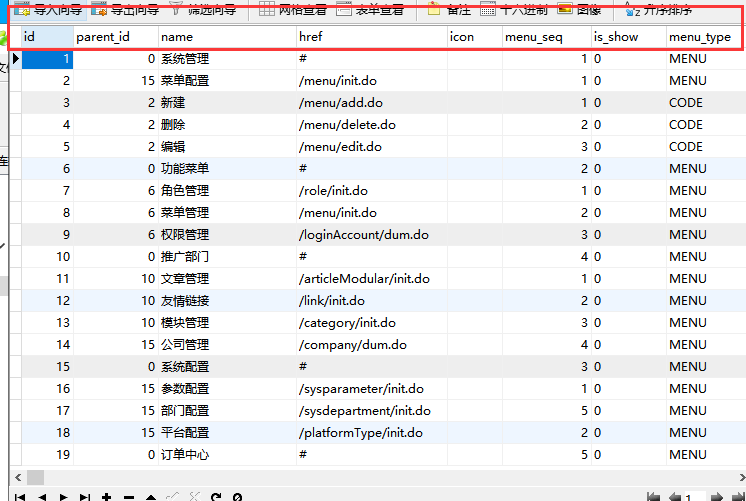Click the /category/init.do href cell

[x=372, y=323]
